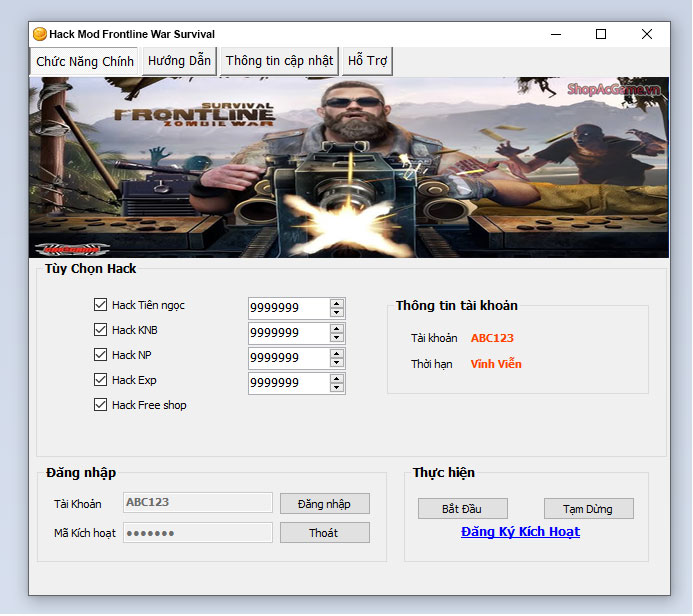The width and height of the screenshot is (693, 616).
Task: Toggle the Hack NP checkbox
Action: (100, 354)
